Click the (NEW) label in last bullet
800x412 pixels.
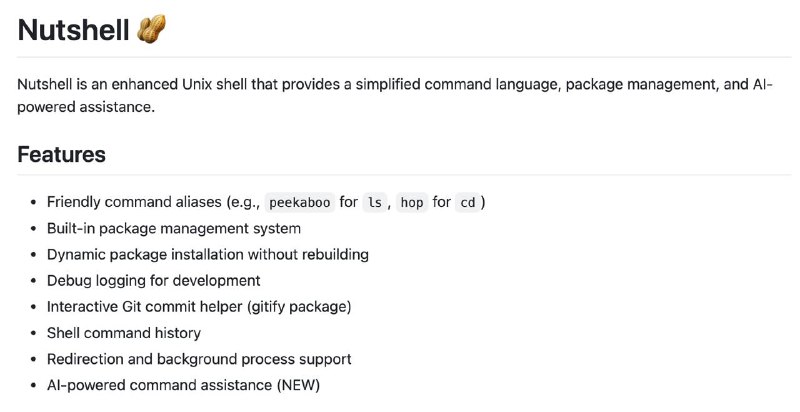click(x=298, y=385)
